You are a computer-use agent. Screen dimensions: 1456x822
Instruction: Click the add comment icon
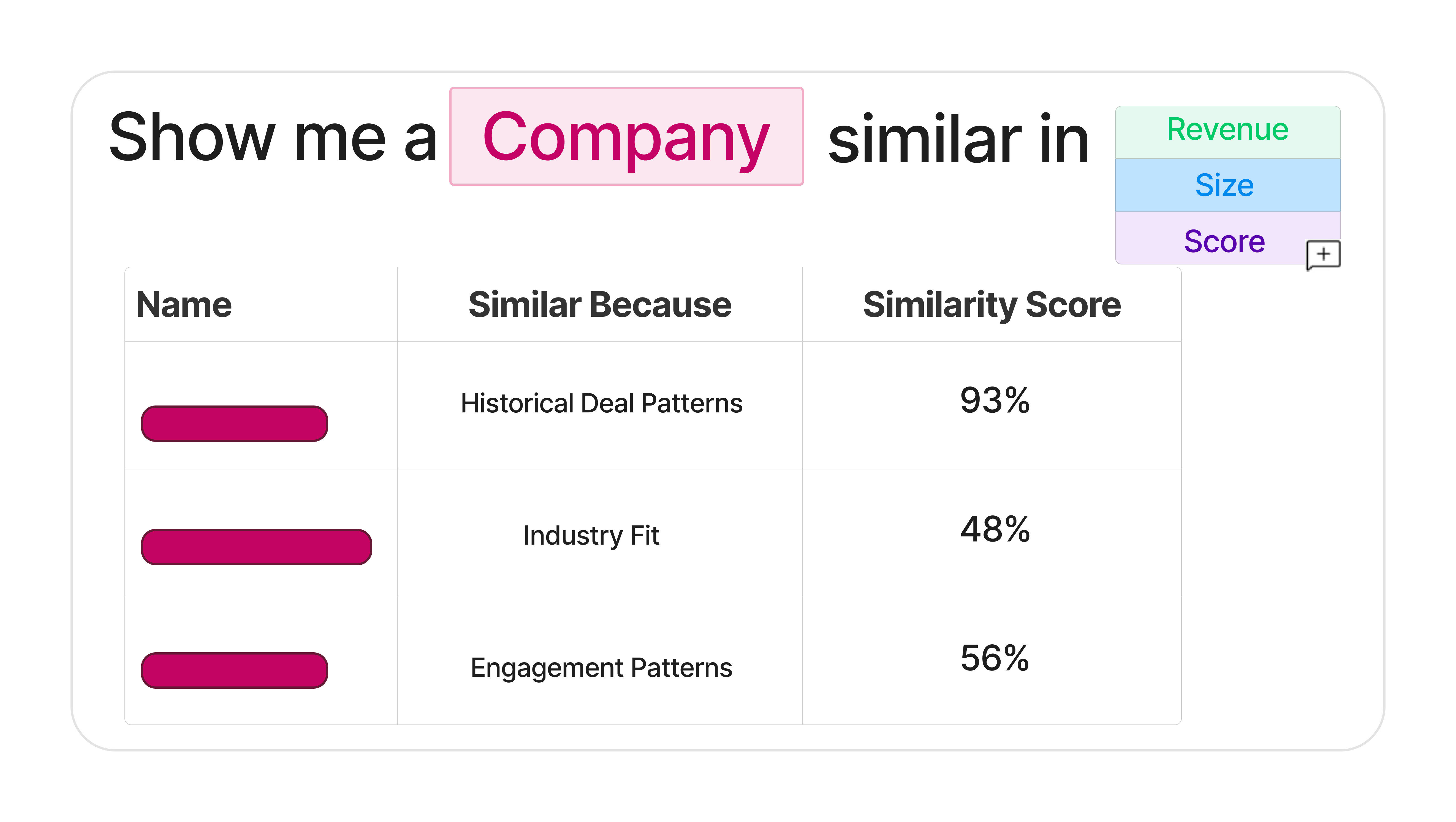pyautogui.click(x=1323, y=255)
